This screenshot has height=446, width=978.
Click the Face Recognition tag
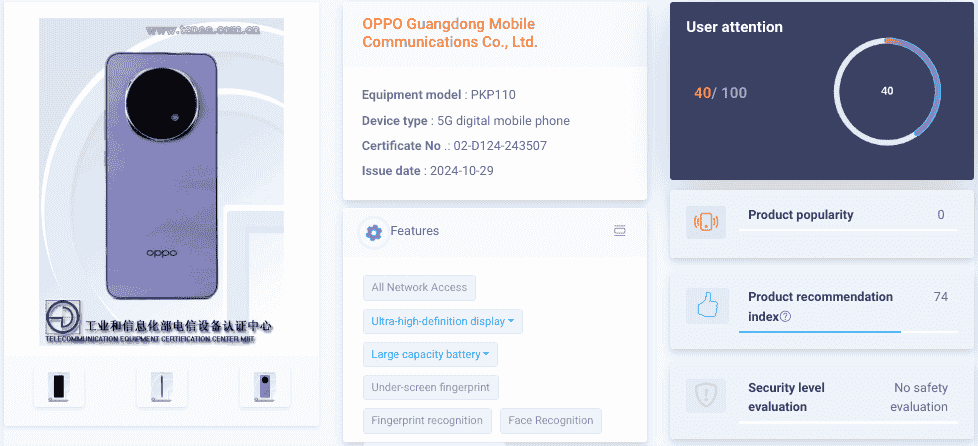[550, 420]
